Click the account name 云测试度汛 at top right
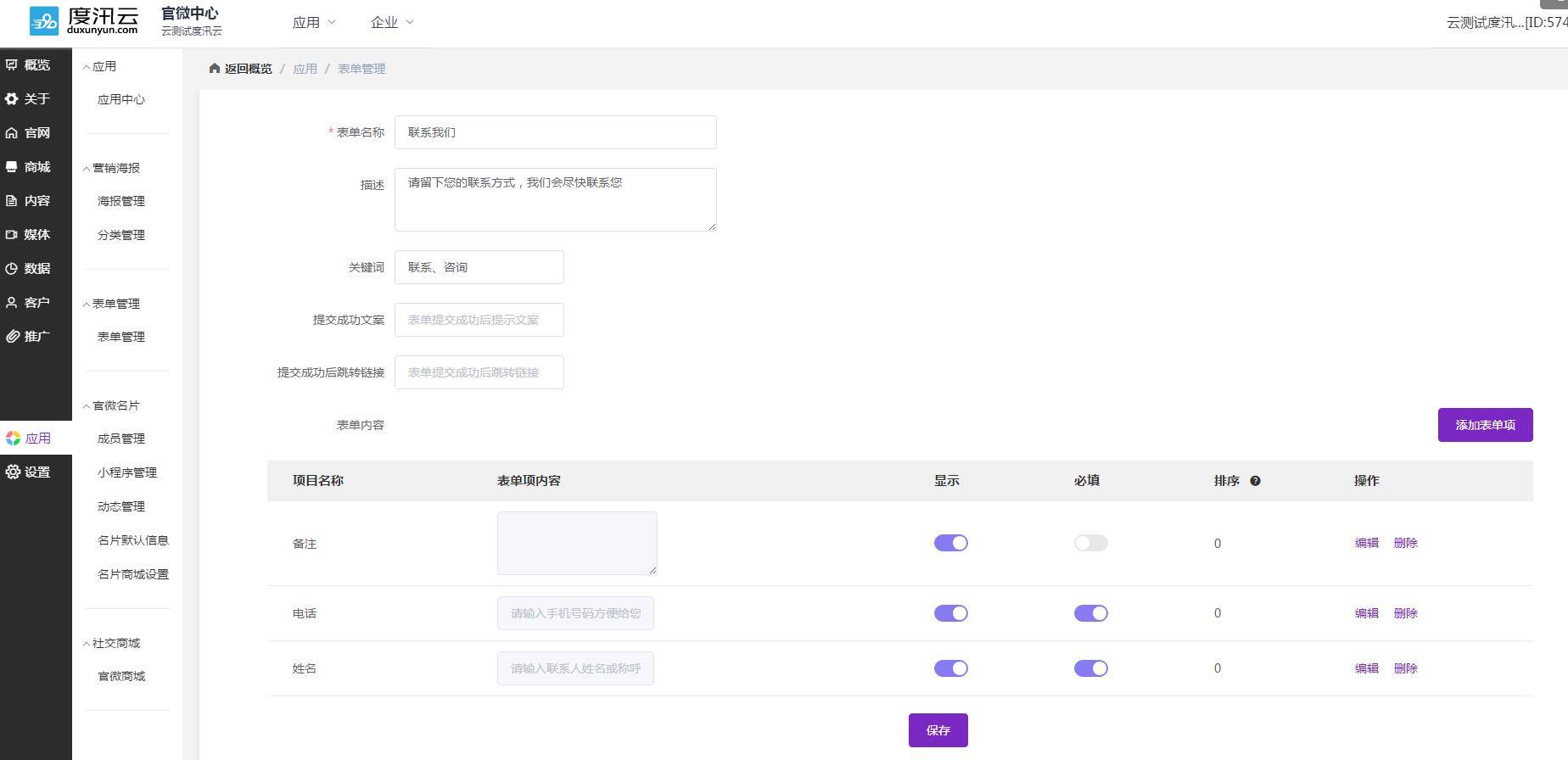This screenshot has height=760, width=1568. coord(1507,23)
